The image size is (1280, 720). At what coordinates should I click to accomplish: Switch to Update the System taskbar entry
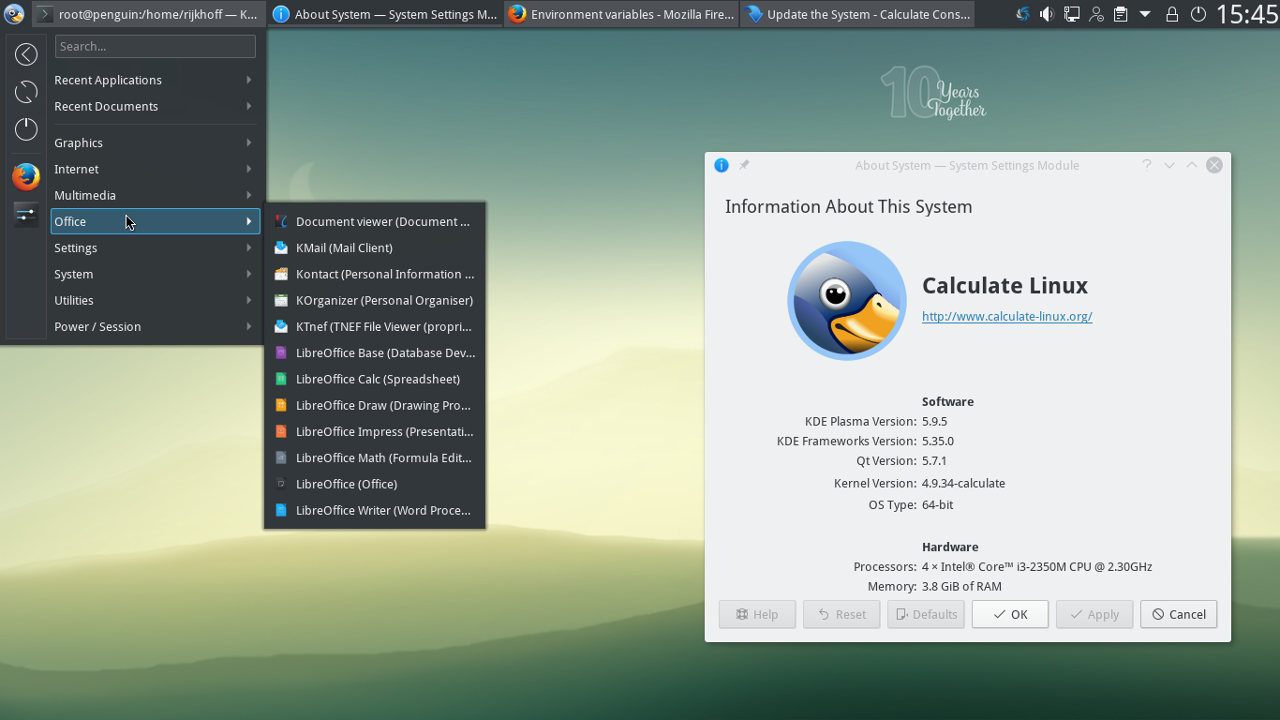(857, 14)
